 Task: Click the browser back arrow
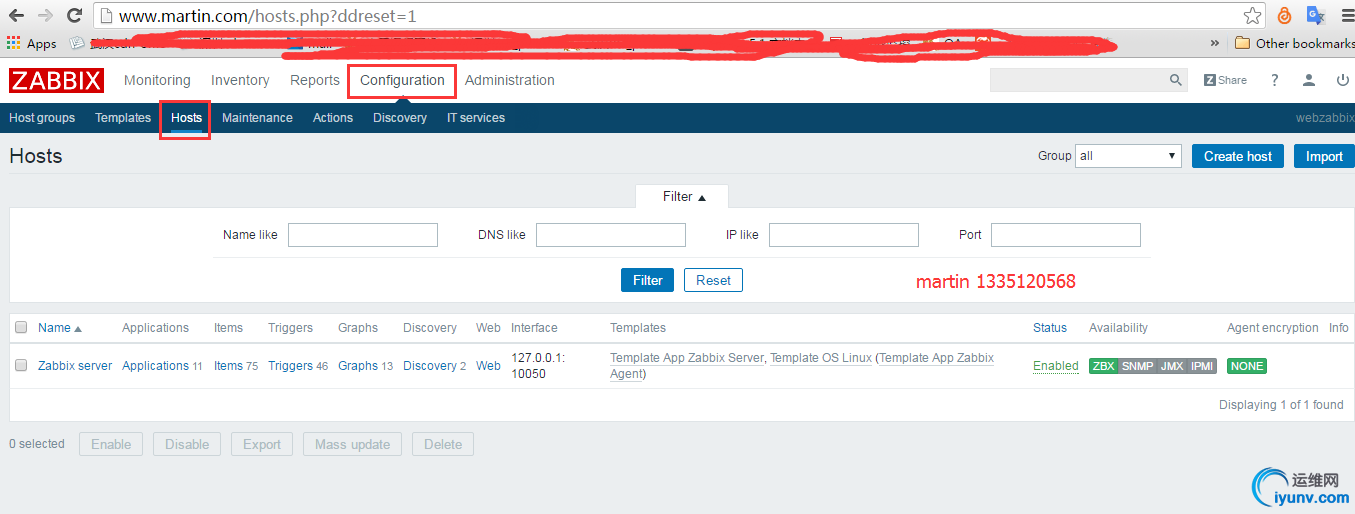[16, 15]
